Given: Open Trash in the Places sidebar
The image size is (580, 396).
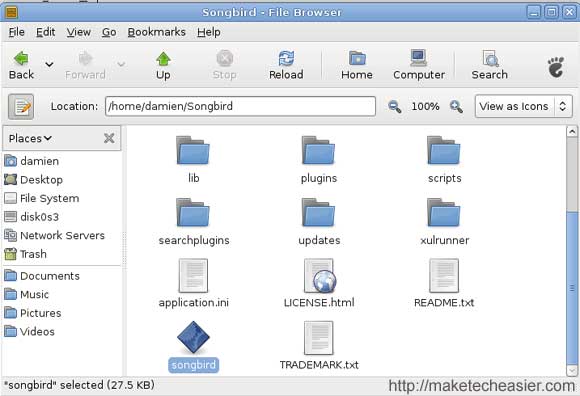Looking at the screenshot, I should pyautogui.click(x=62, y=254).
